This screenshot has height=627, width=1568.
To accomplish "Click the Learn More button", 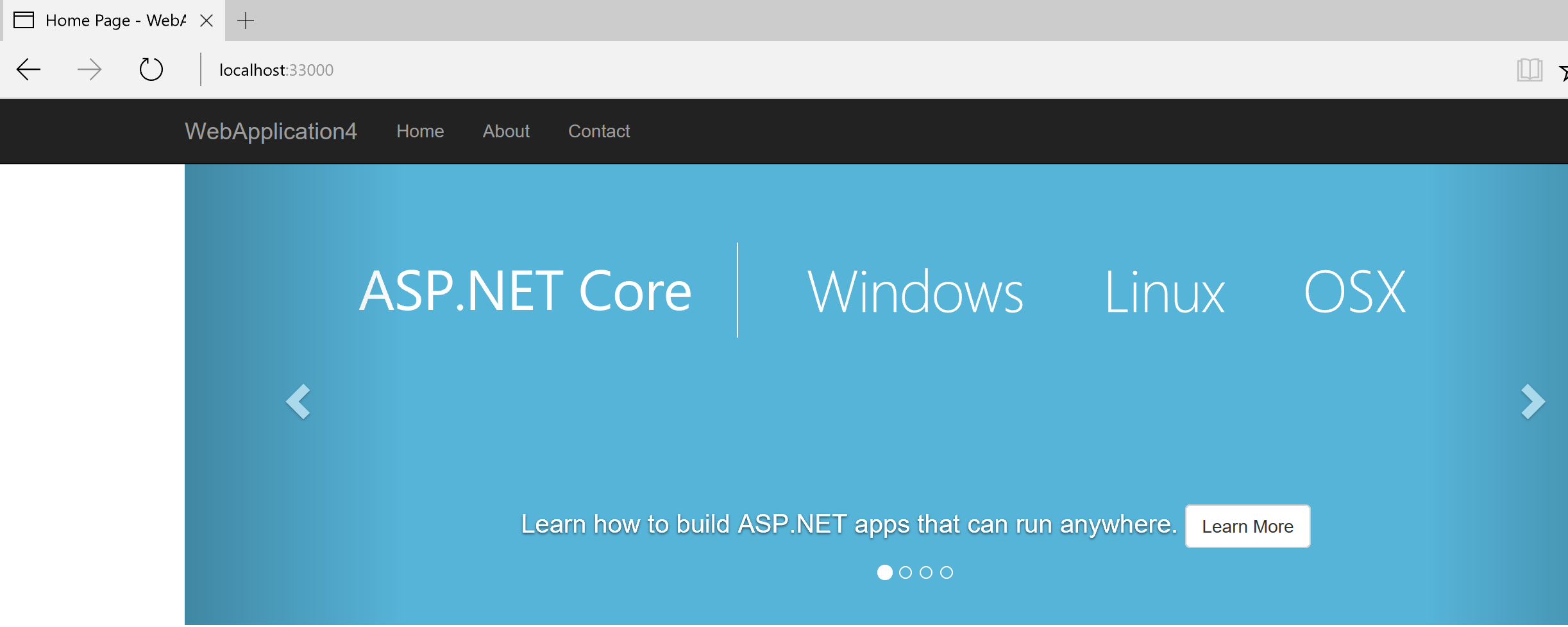I will pos(1247,526).
